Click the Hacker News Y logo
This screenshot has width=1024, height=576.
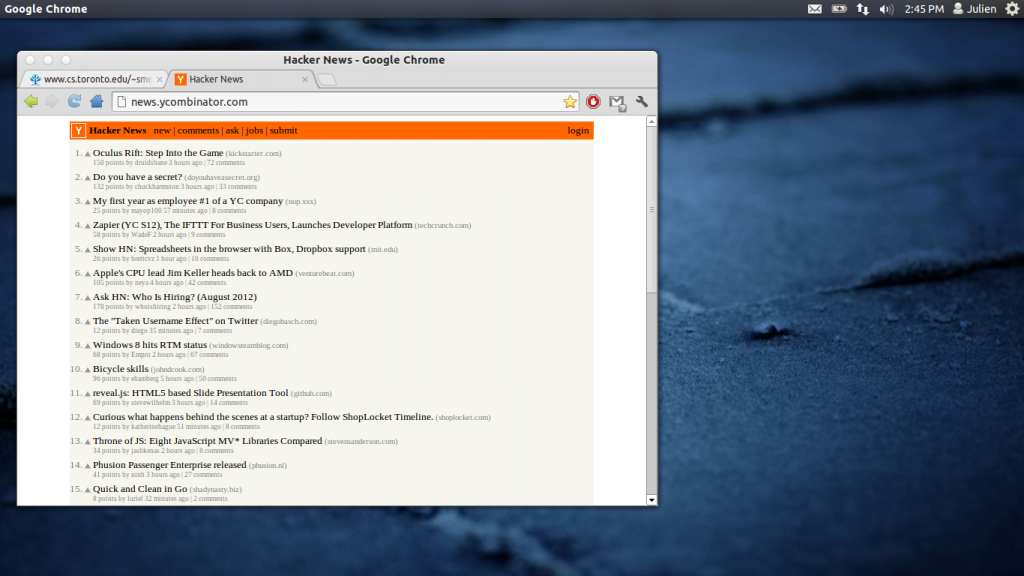[78, 131]
